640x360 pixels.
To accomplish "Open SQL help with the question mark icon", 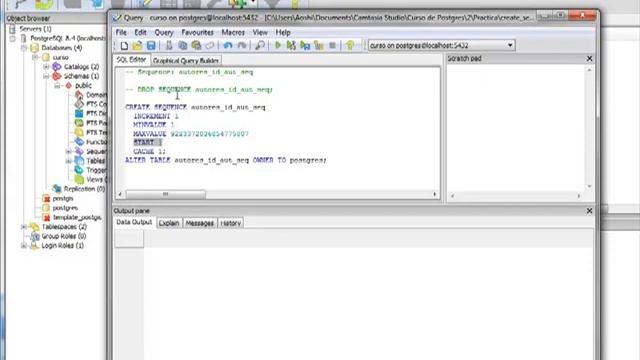I will pos(350,46).
